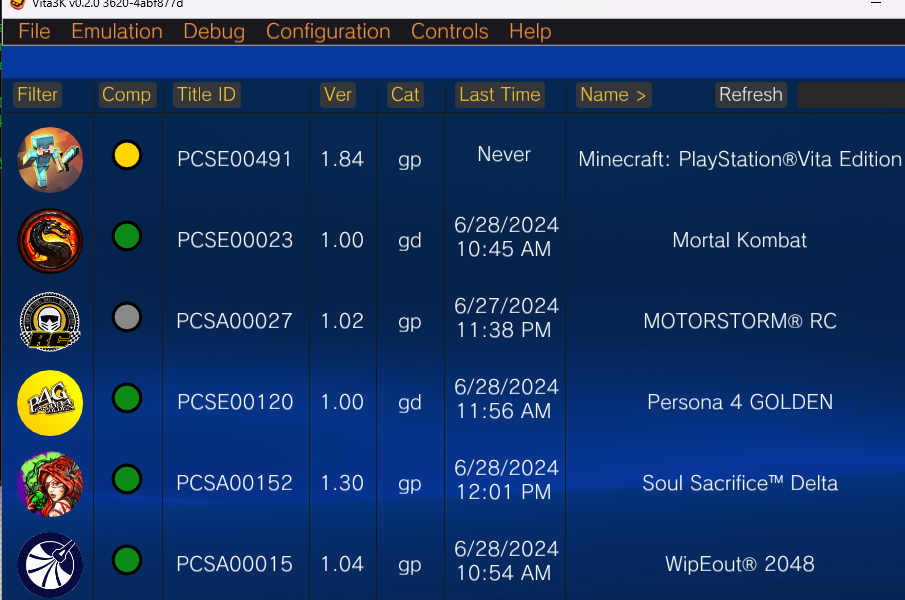Click the Refresh button
The height and width of the screenshot is (600, 905).
pos(751,95)
